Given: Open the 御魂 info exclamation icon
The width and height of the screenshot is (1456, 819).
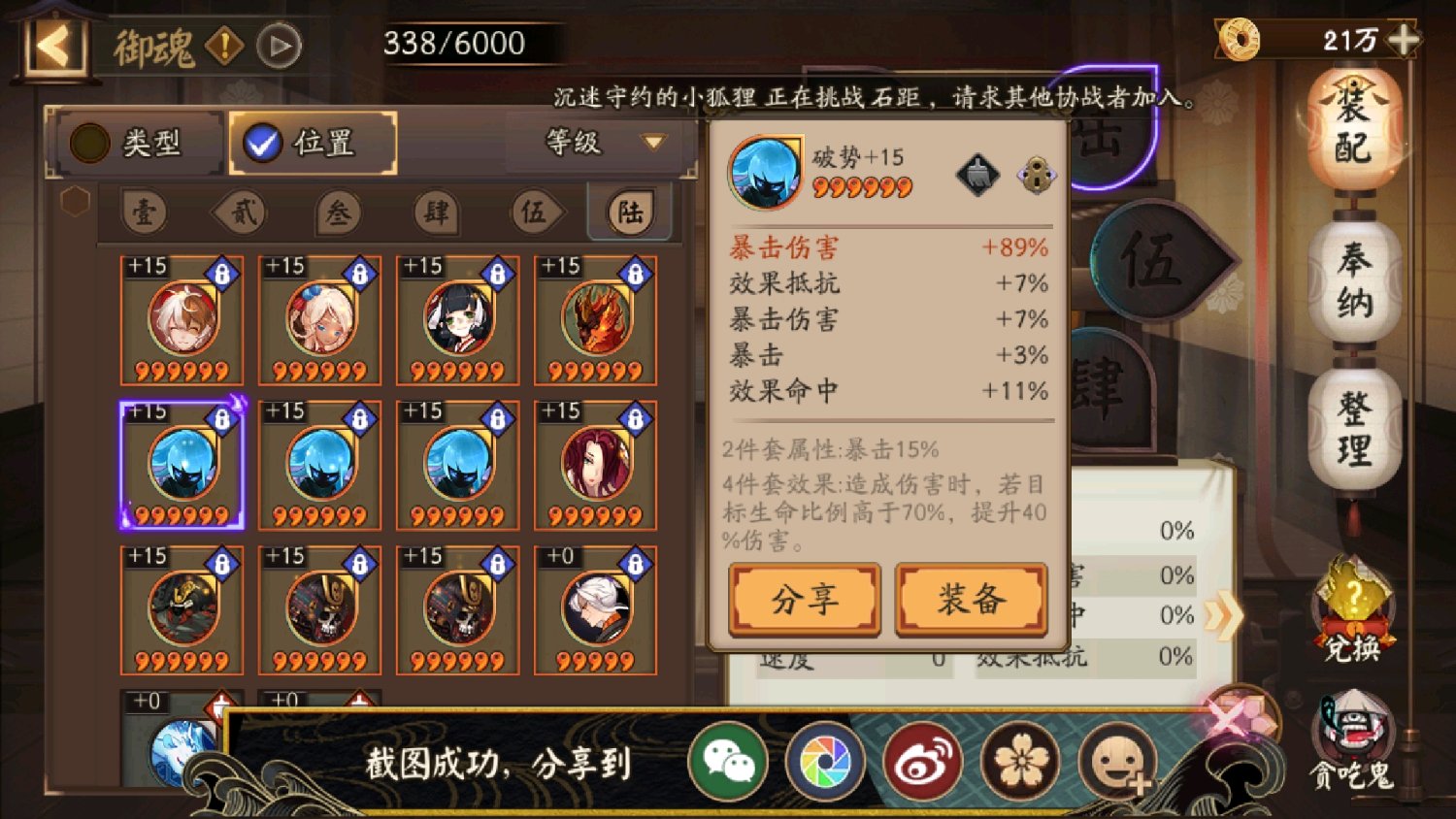Looking at the screenshot, I should pos(224,46).
